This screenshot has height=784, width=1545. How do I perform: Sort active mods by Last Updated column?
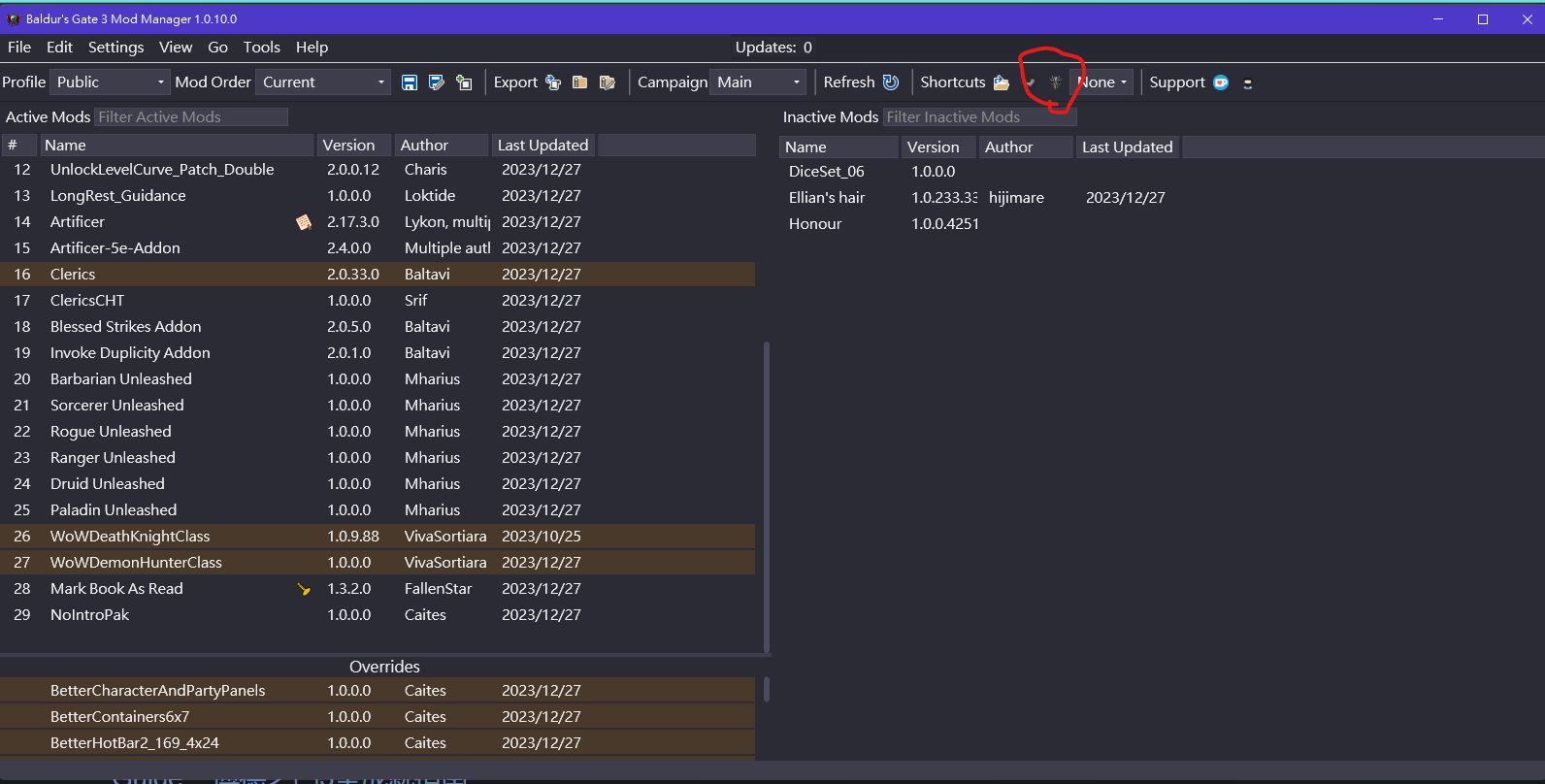542,146
